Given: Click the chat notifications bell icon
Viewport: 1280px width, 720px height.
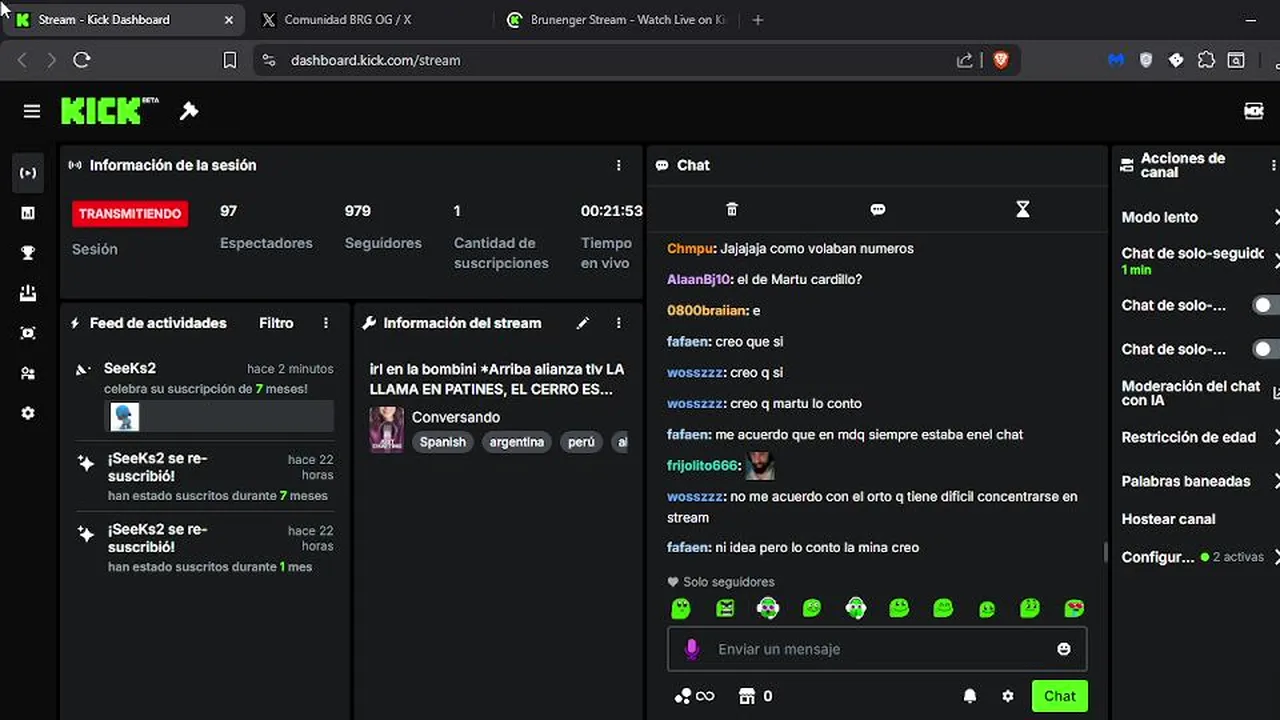Looking at the screenshot, I should (x=970, y=696).
